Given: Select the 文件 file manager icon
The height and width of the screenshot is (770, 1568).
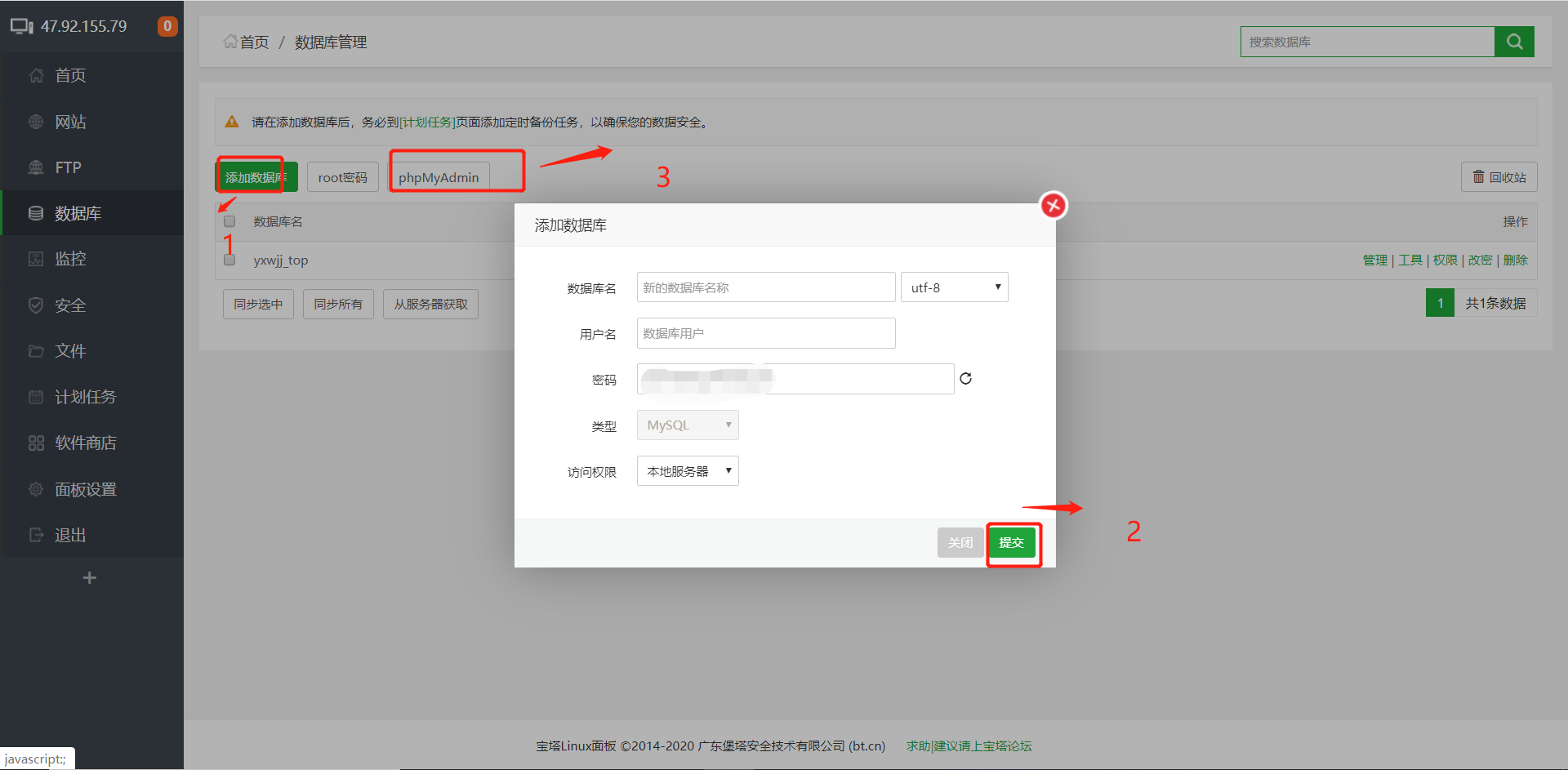Looking at the screenshot, I should click(x=36, y=350).
